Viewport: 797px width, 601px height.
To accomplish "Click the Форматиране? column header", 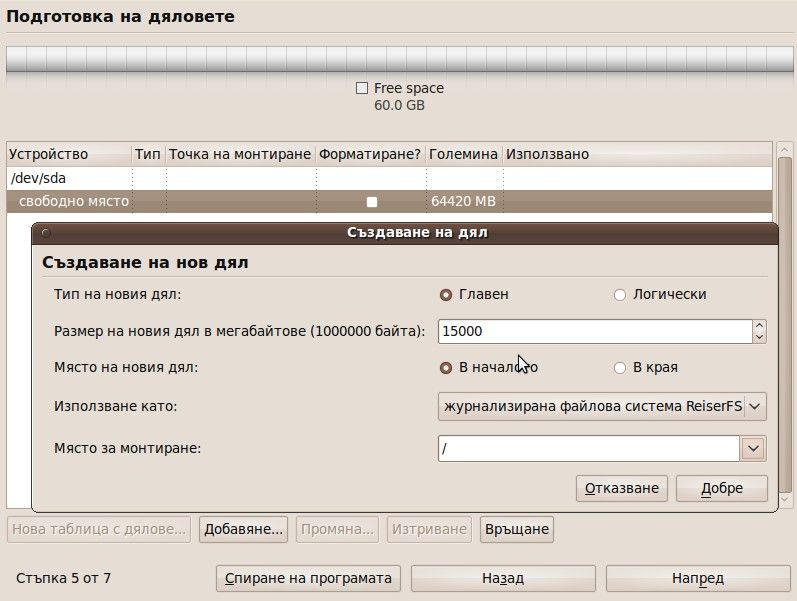I will (x=370, y=154).
